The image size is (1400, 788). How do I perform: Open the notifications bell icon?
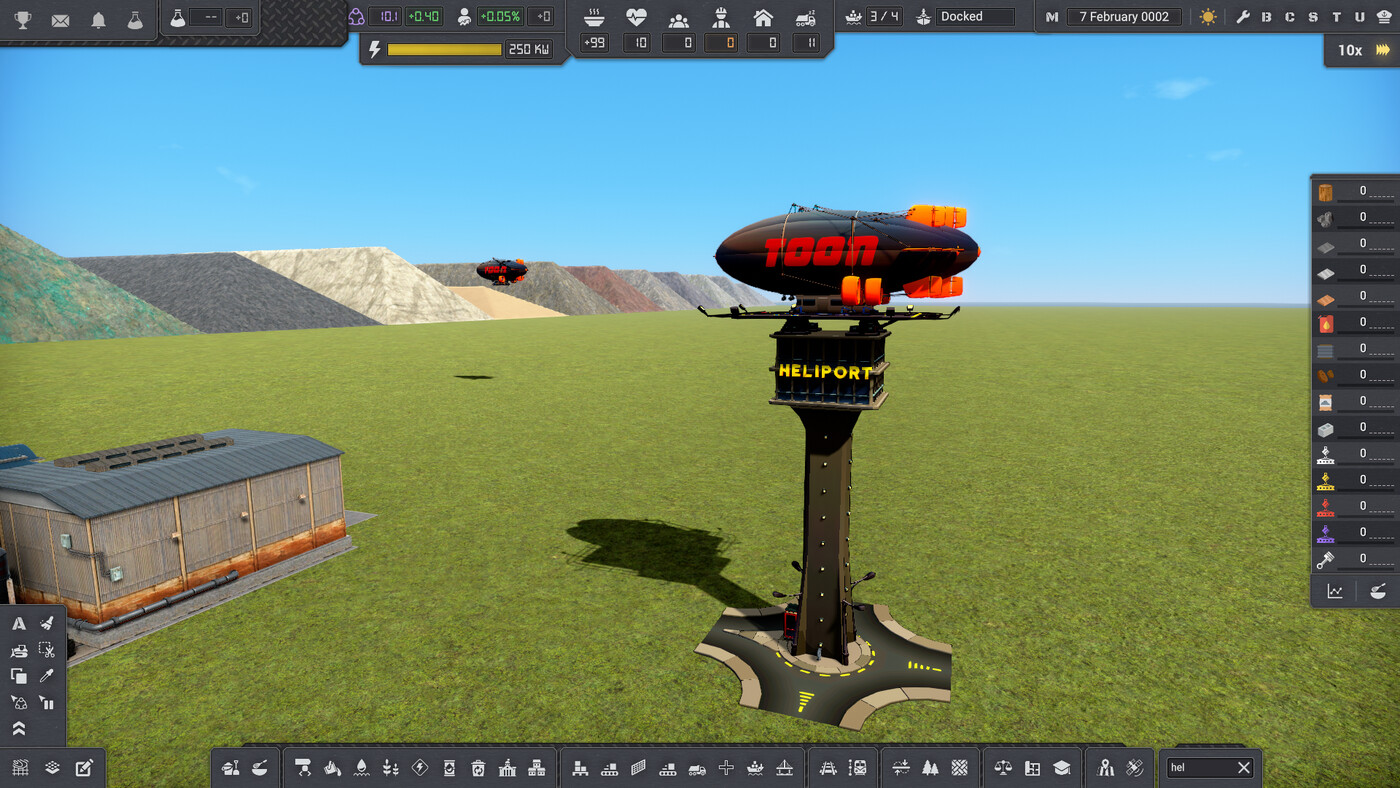(98, 19)
